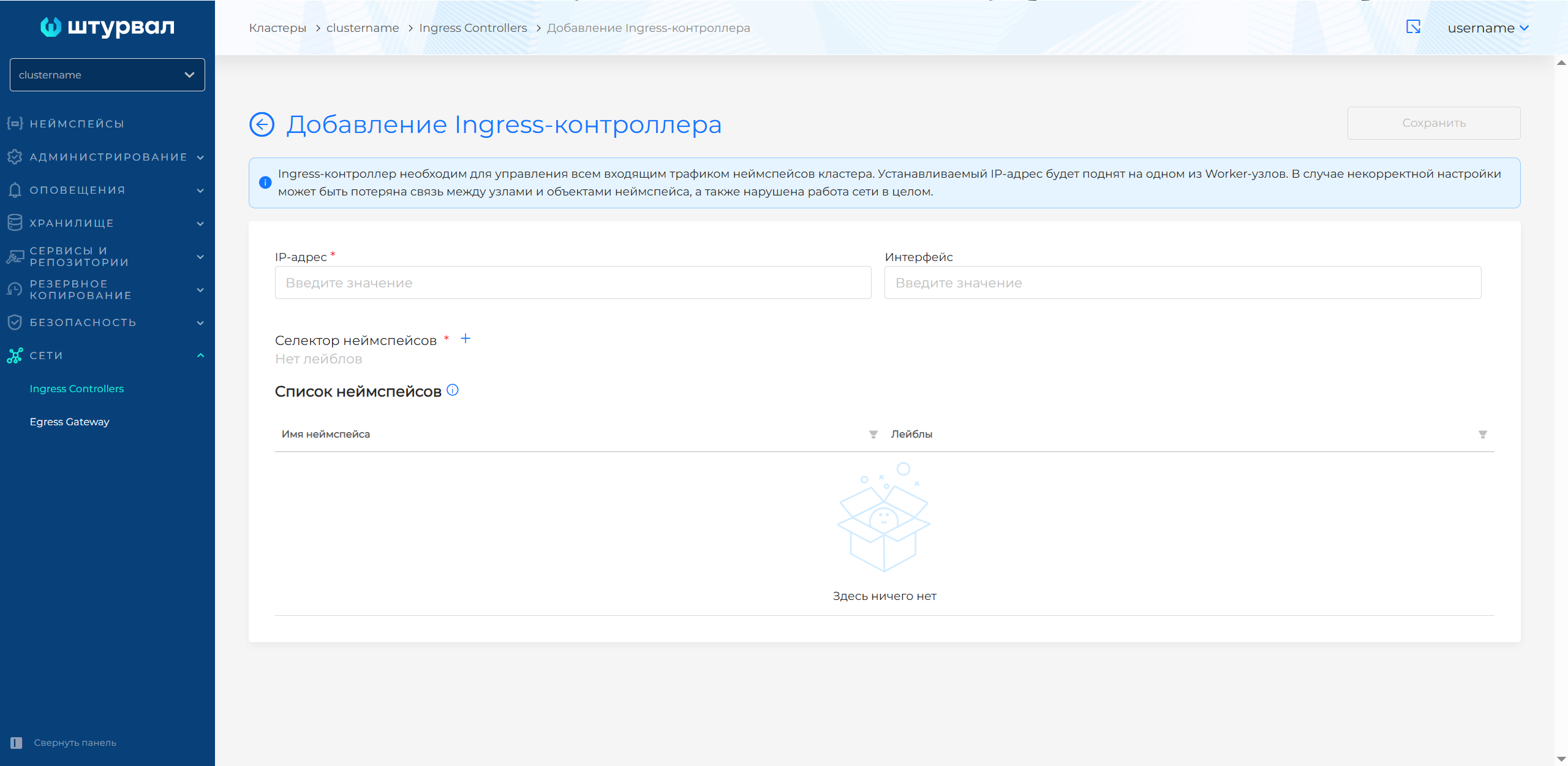Click the back arrow next to page title
This screenshot has height=766, width=1568.
click(x=262, y=124)
